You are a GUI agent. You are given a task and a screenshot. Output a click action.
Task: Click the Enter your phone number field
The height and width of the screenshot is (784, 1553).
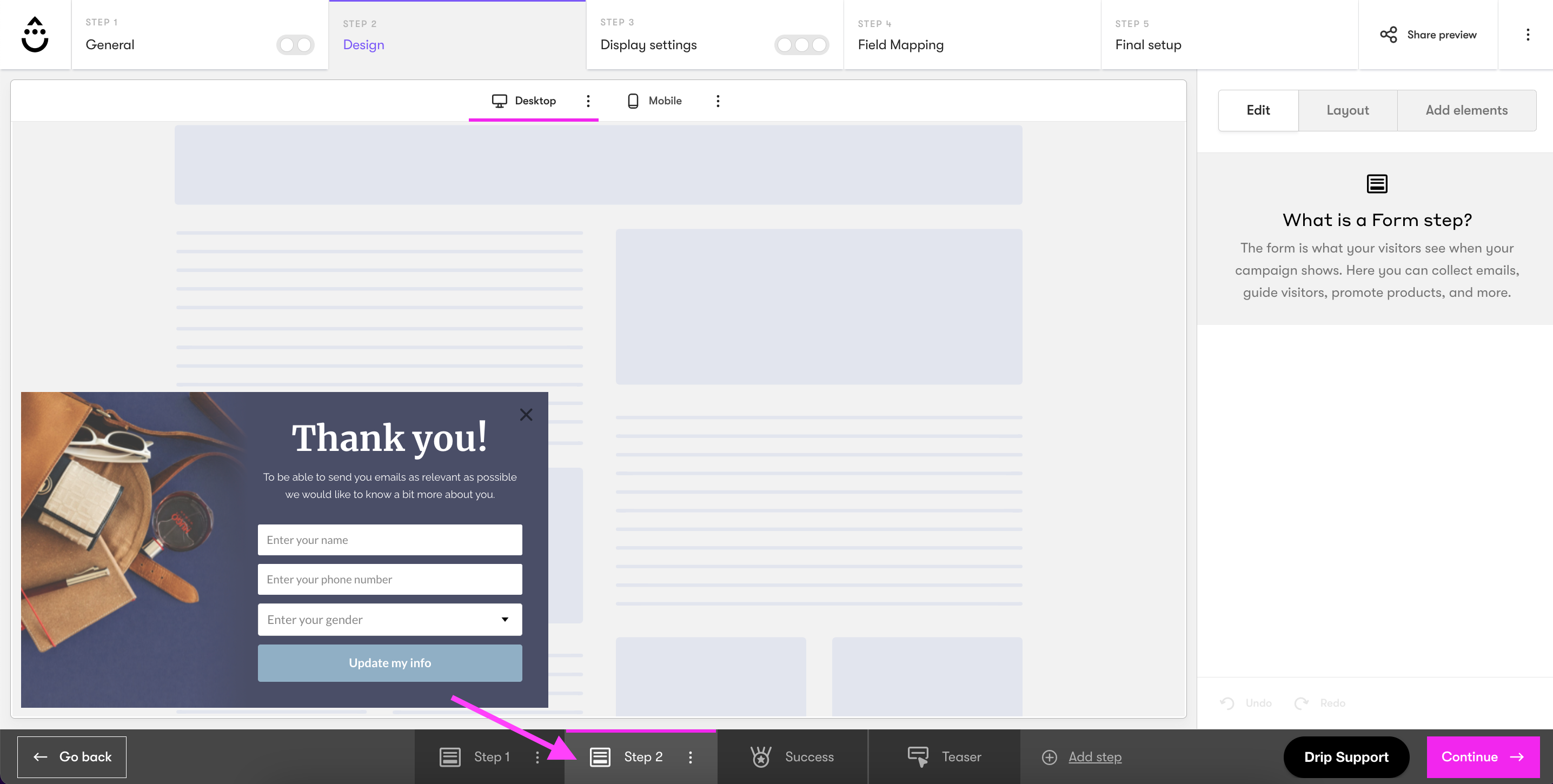(x=390, y=579)
